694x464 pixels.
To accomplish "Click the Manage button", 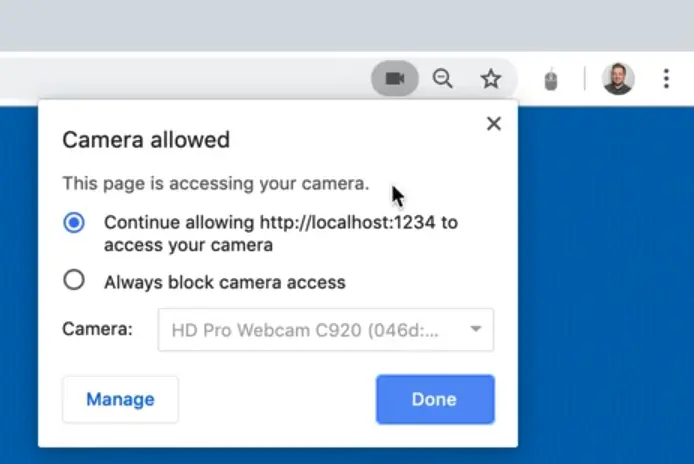I will (120, 400).
